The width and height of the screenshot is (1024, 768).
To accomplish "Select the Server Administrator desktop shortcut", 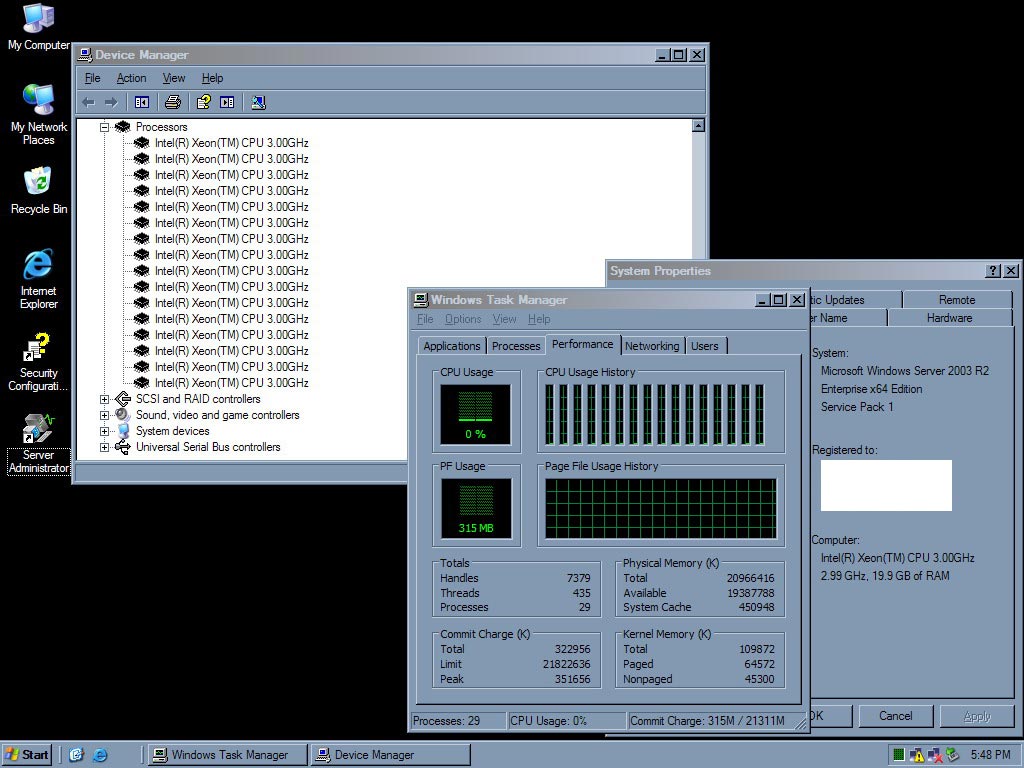I will click(x=39, y=443).
